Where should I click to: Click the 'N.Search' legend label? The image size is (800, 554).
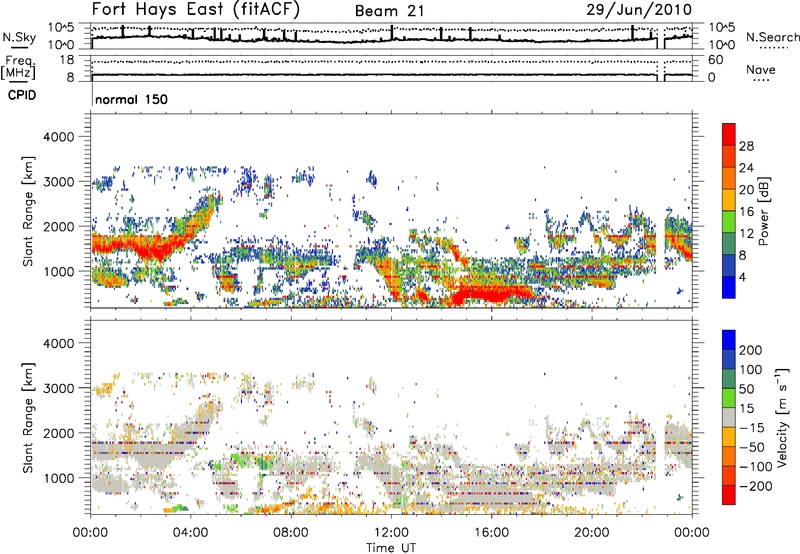[x=773, y=37]
